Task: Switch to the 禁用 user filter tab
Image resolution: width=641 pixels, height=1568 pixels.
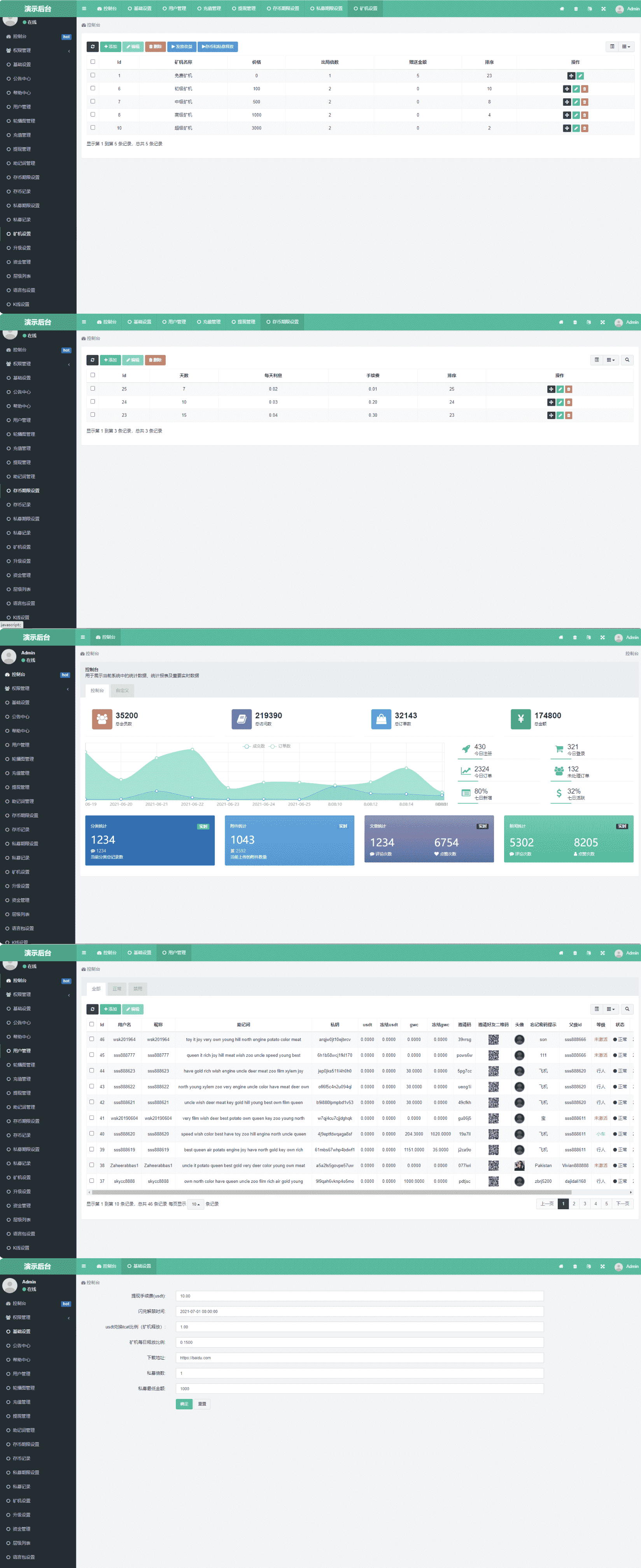Action: click(138, 988)
